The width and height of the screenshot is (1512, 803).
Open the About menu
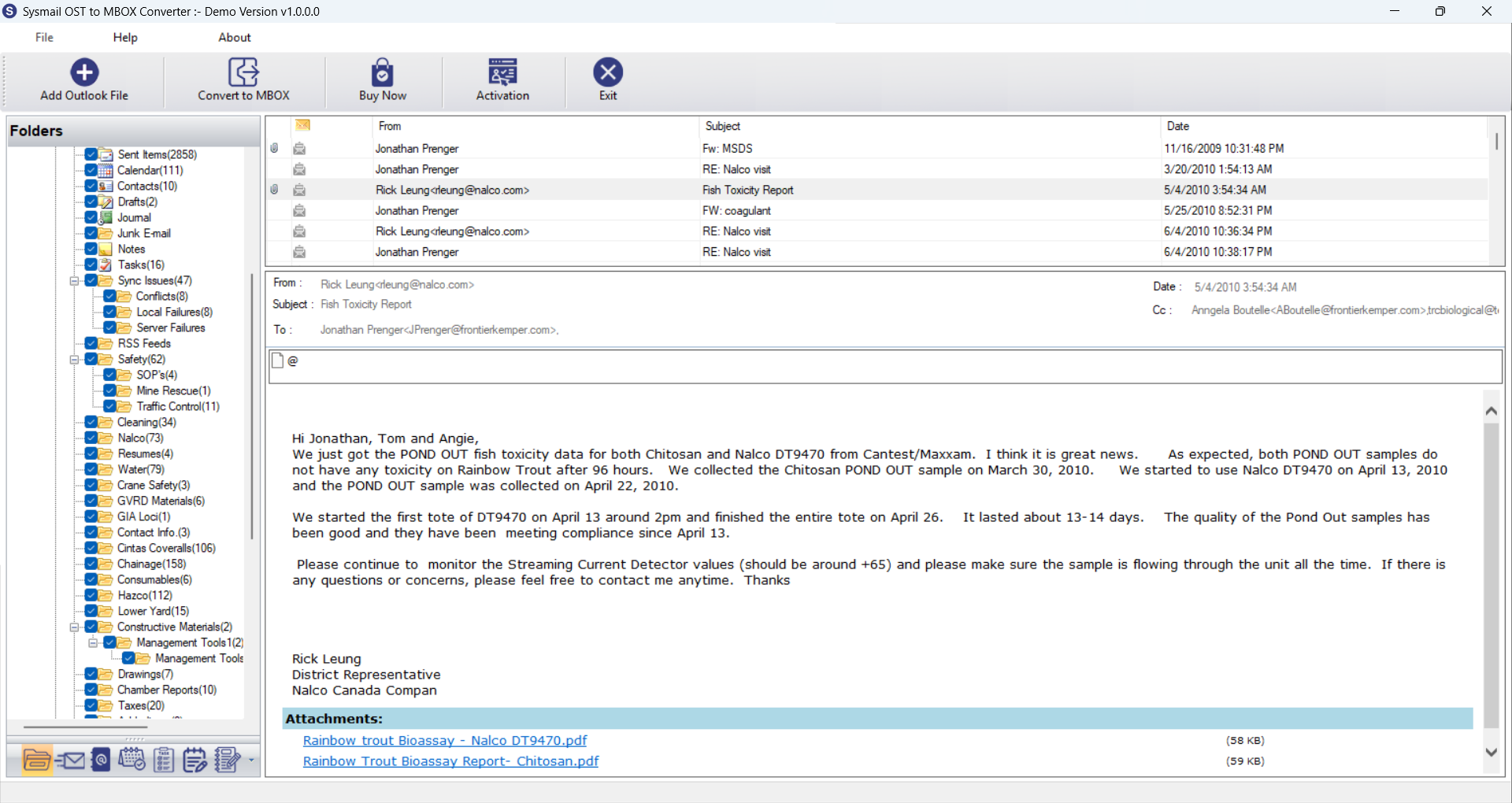(235, 38)
